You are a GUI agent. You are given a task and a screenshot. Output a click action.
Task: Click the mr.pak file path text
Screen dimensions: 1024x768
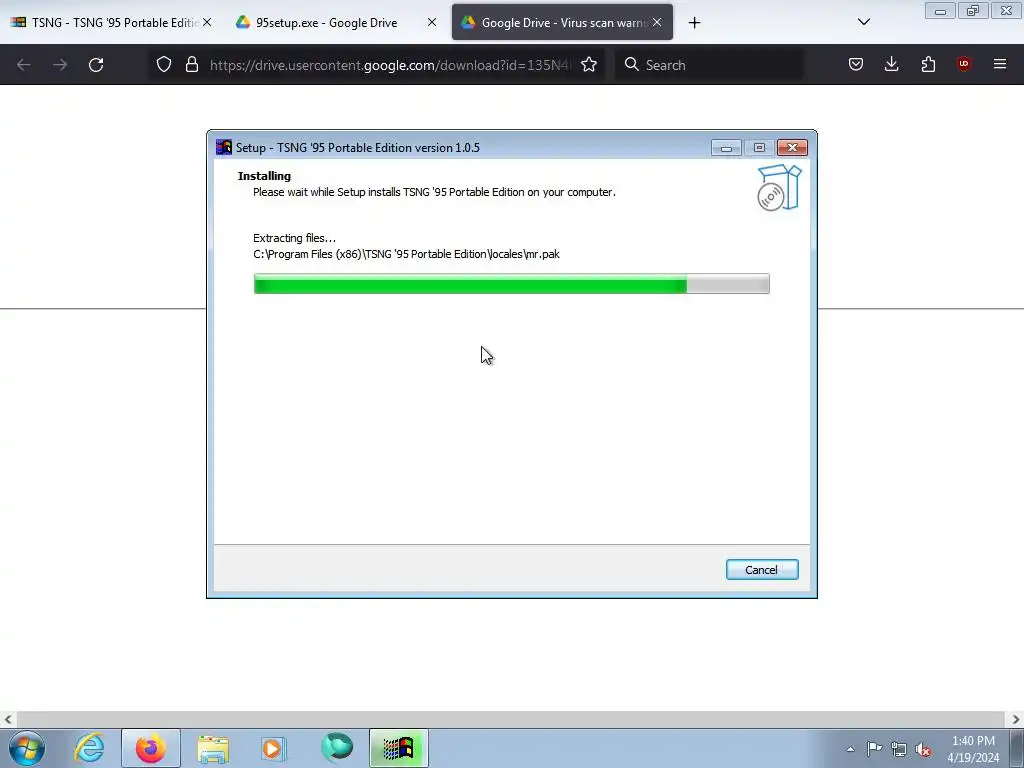point(406,254)
